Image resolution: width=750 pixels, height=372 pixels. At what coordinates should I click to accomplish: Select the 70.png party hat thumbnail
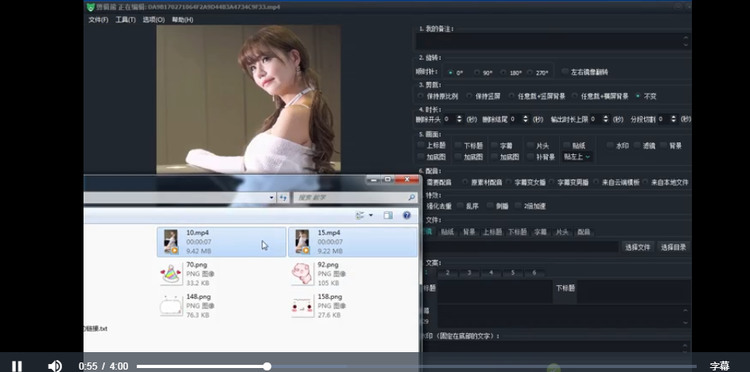(171, 274)
